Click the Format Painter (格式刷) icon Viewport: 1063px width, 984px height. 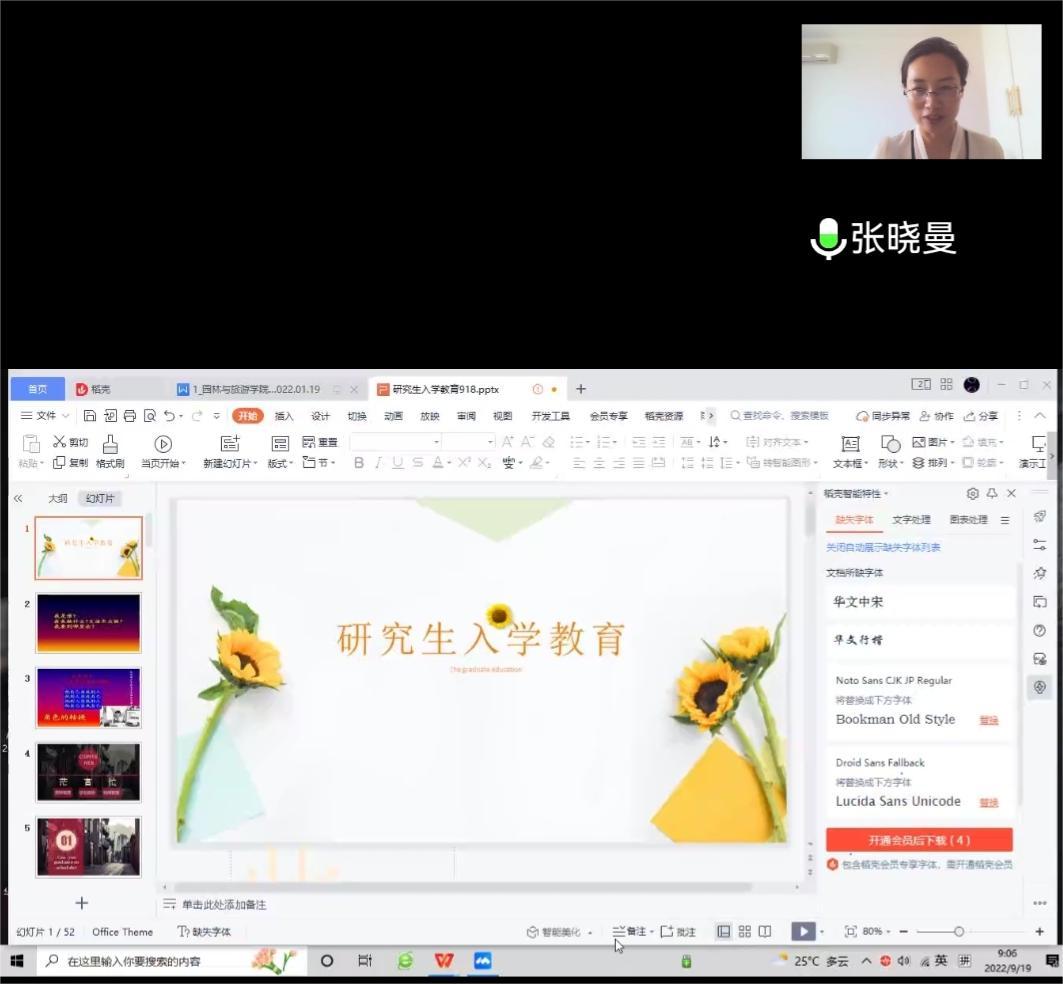[110, 443]
